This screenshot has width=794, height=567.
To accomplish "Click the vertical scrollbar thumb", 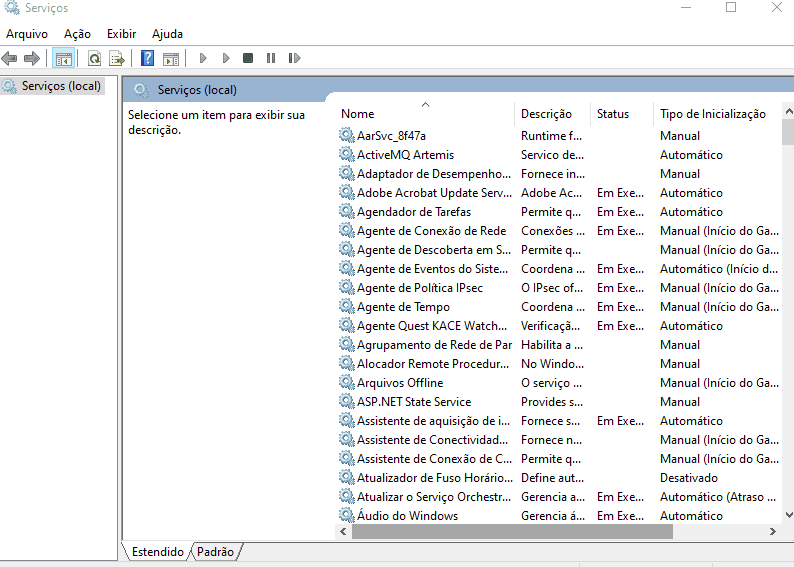I will (788, 132).
